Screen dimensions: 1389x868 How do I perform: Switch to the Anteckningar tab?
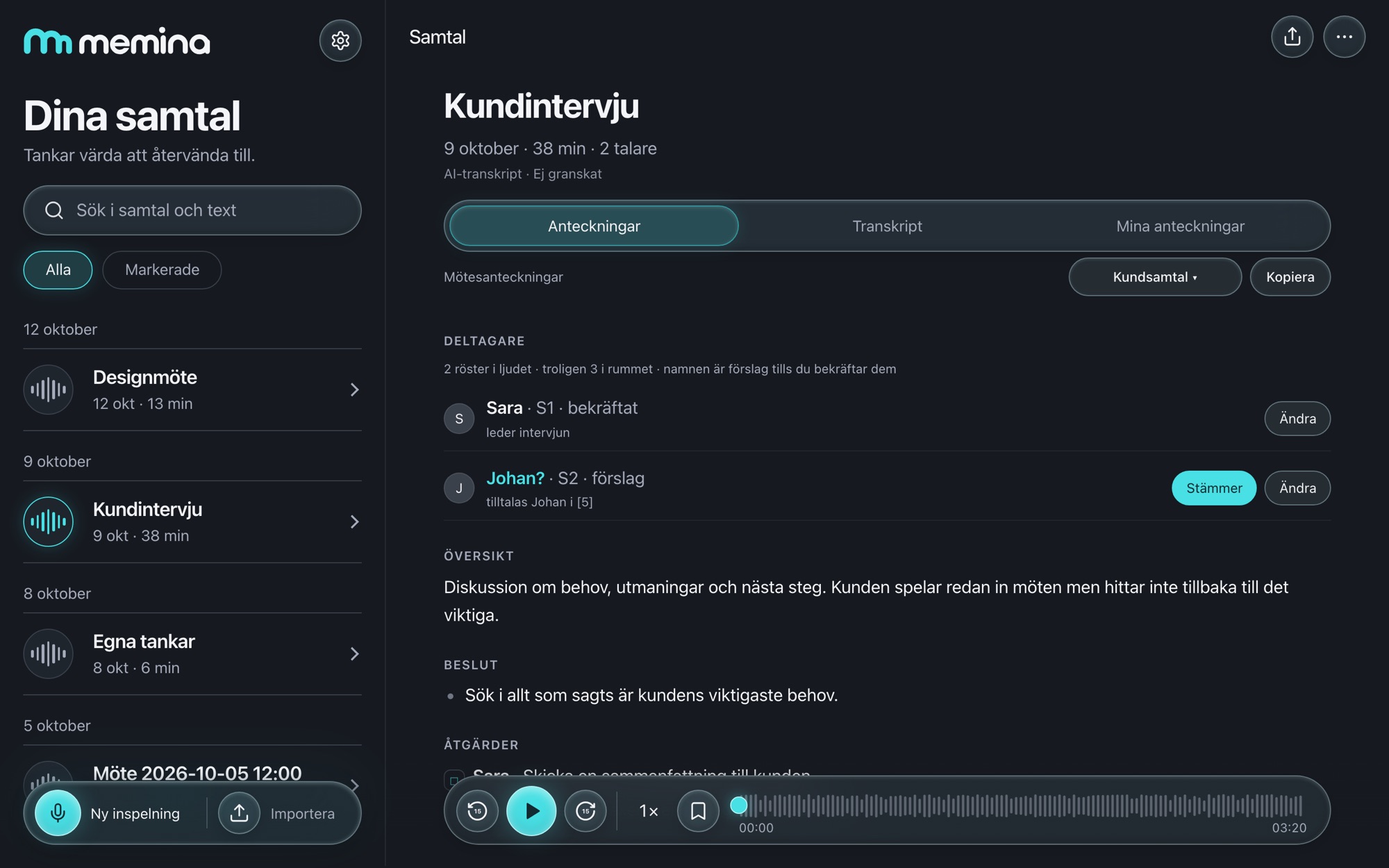pyautogui.click(x=594, y=226)
